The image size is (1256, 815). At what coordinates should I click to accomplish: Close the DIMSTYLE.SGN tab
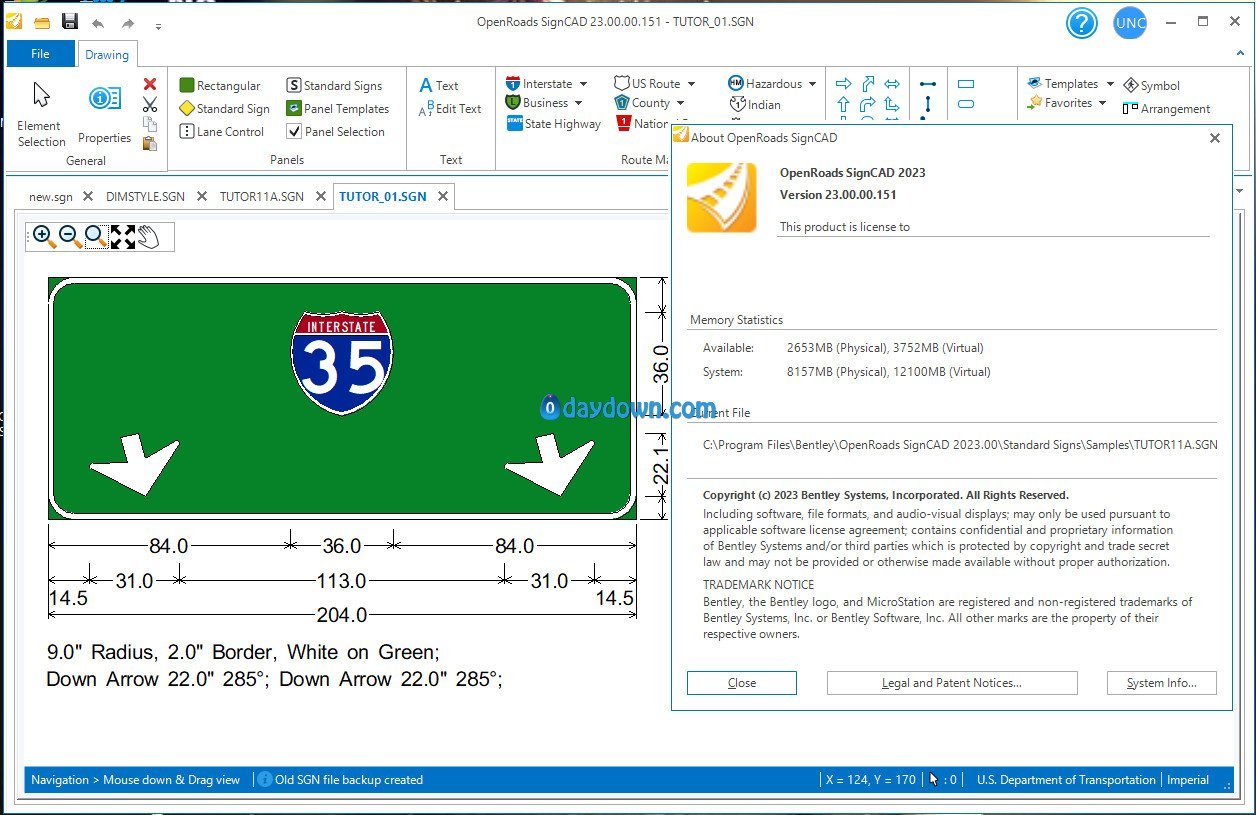(x=203, y=196)
